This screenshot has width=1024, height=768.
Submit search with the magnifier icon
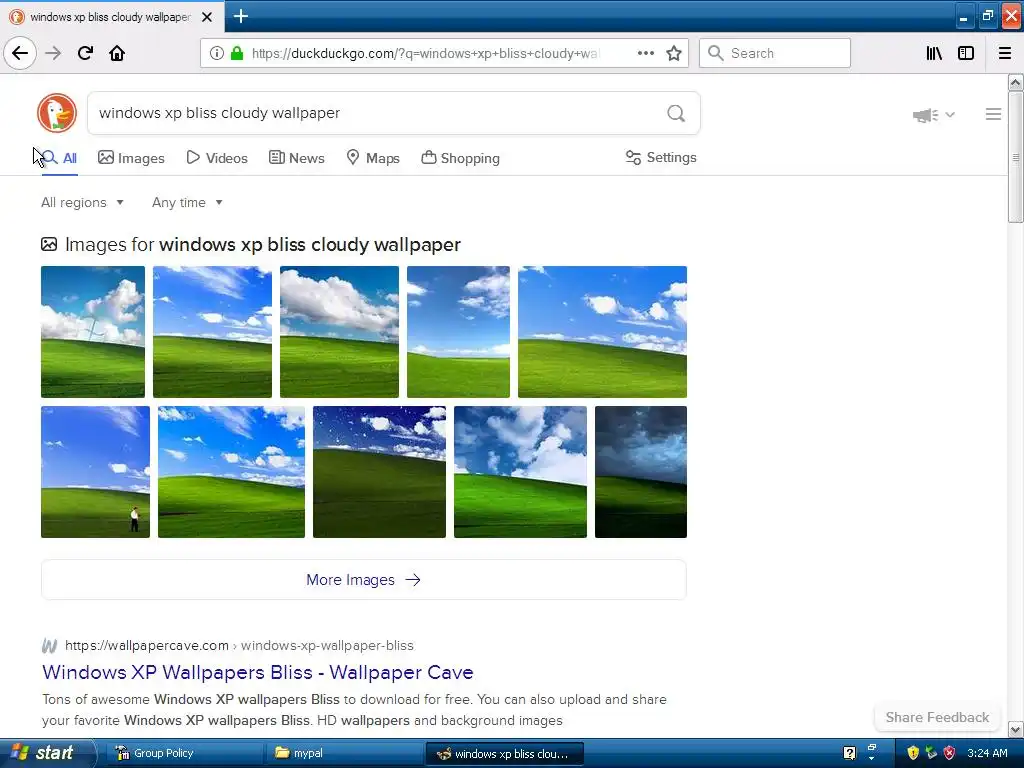coord(676,114)
